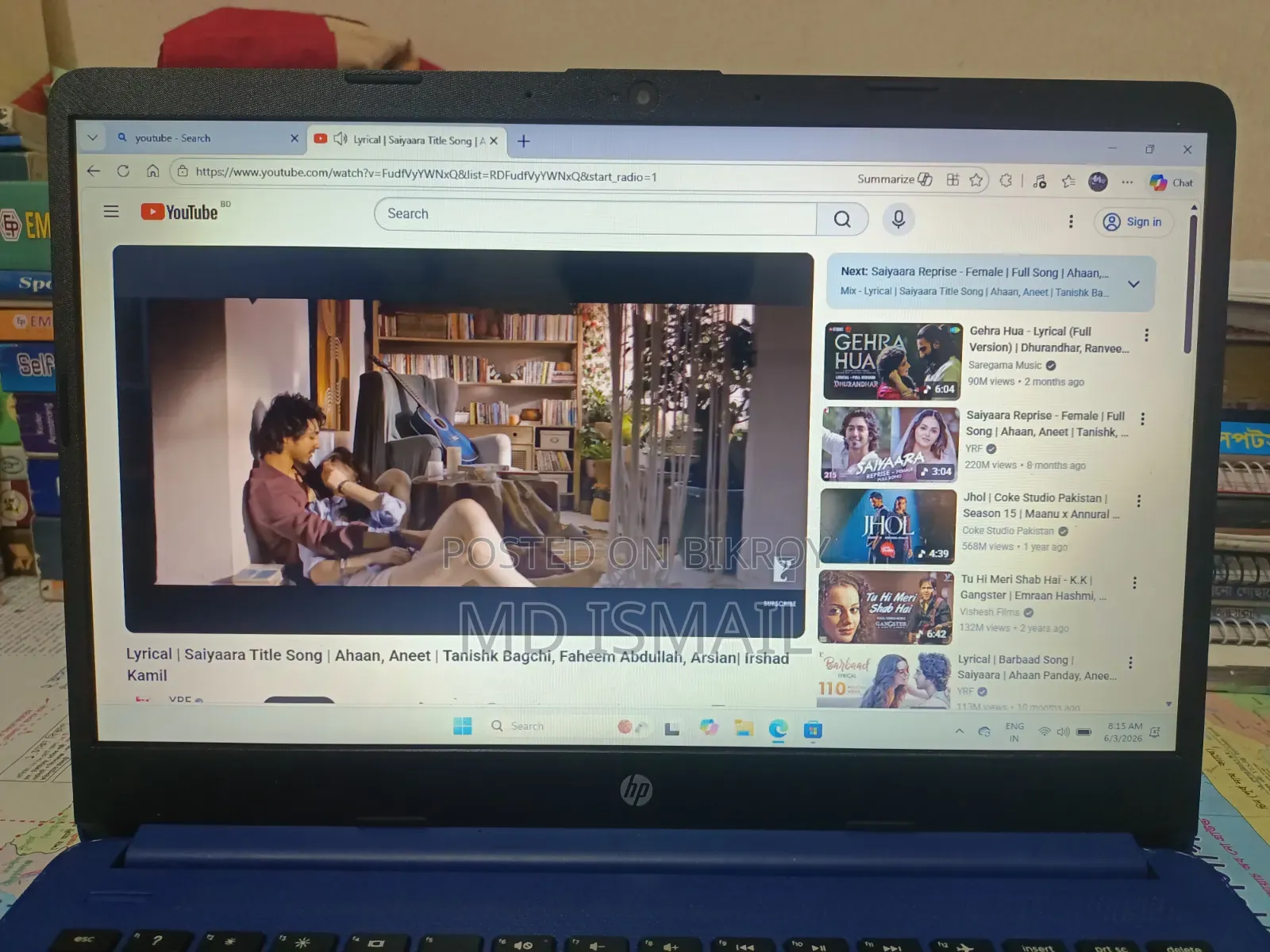This screenshot has width=1270, height=952.
Task: Close the 'youtube - Search' tab
Action: 294,139
